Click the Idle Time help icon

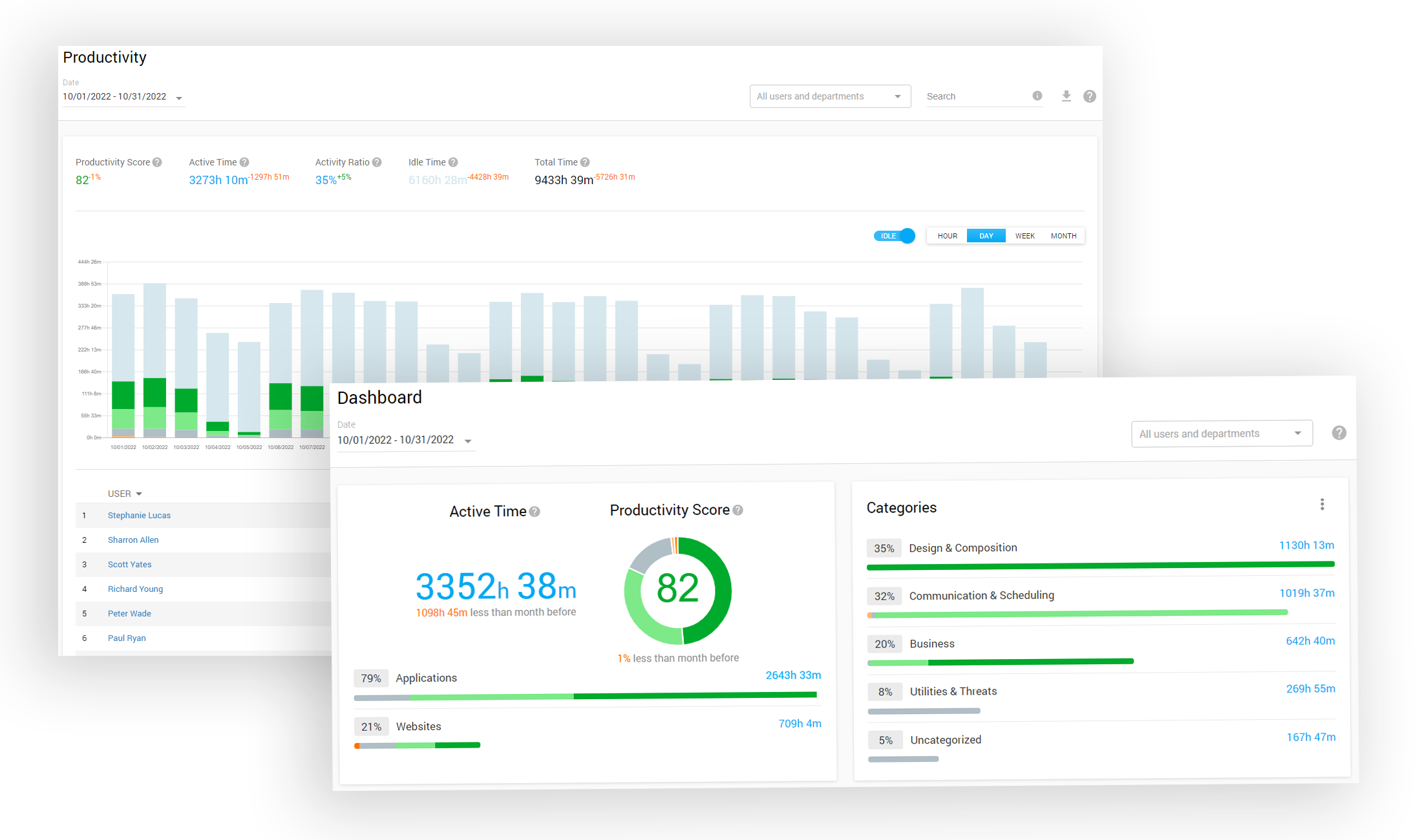point(453,162)
